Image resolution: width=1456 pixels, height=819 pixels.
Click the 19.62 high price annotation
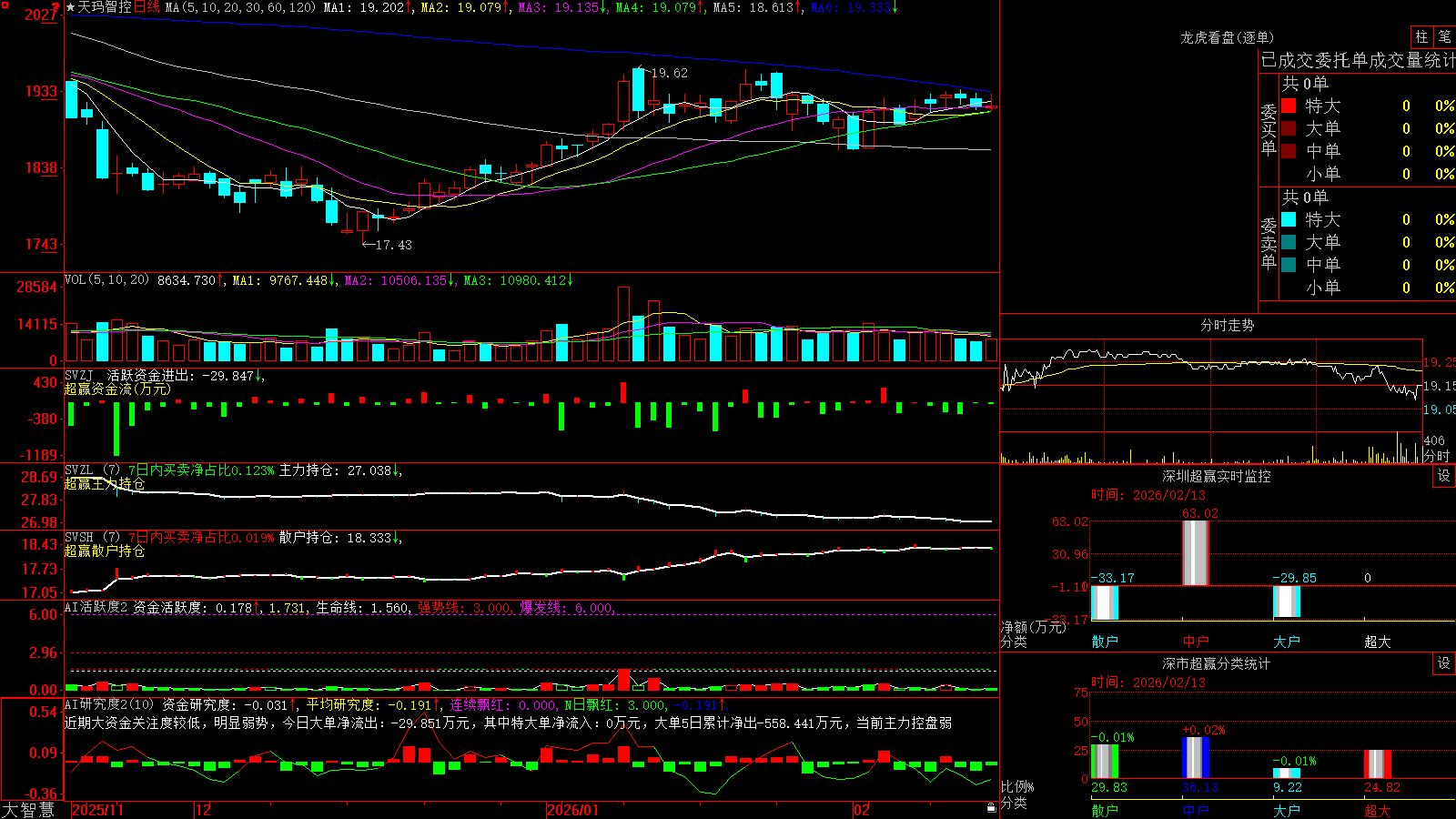pos(669,73)
